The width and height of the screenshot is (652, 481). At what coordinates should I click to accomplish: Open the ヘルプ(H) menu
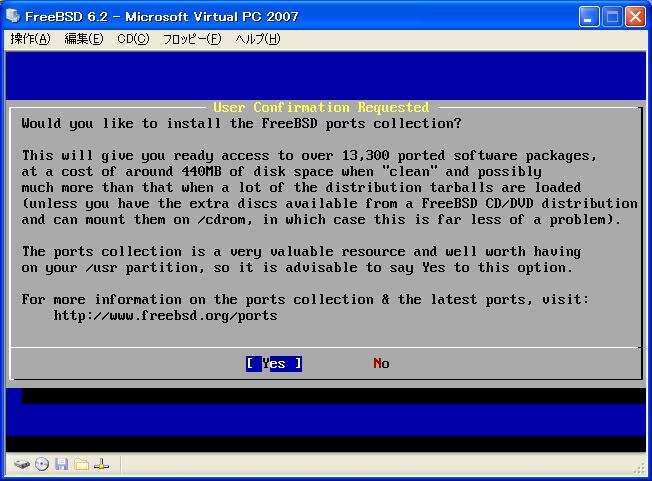258,39
